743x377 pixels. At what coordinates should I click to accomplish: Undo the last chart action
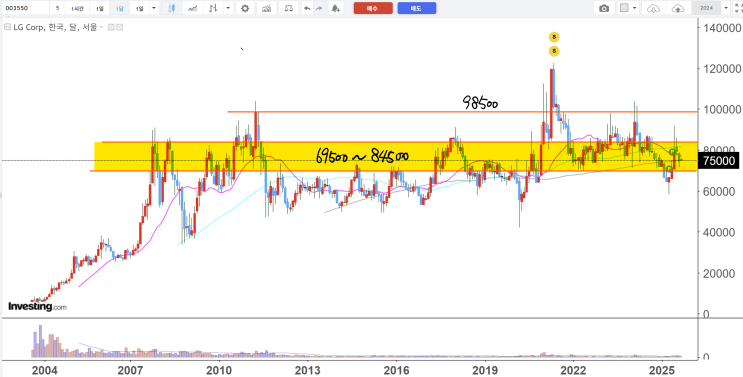308,8
